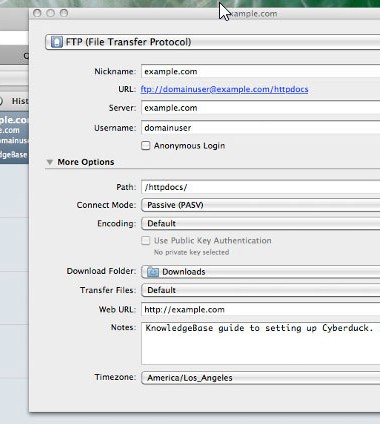
Task: Open the Transfer Files dropdown
Action: click(261, 290)
